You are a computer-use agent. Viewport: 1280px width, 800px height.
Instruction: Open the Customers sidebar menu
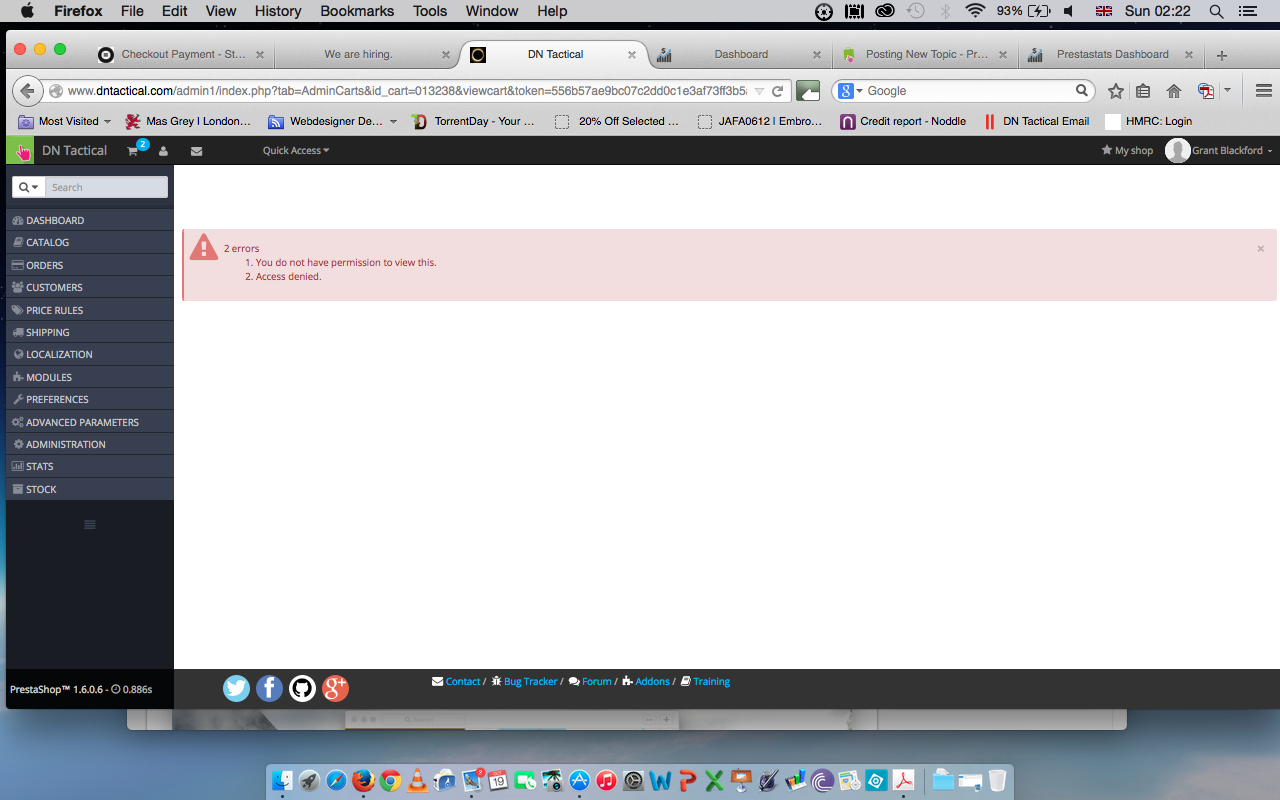pyautogui.click(x=90, y=287)
